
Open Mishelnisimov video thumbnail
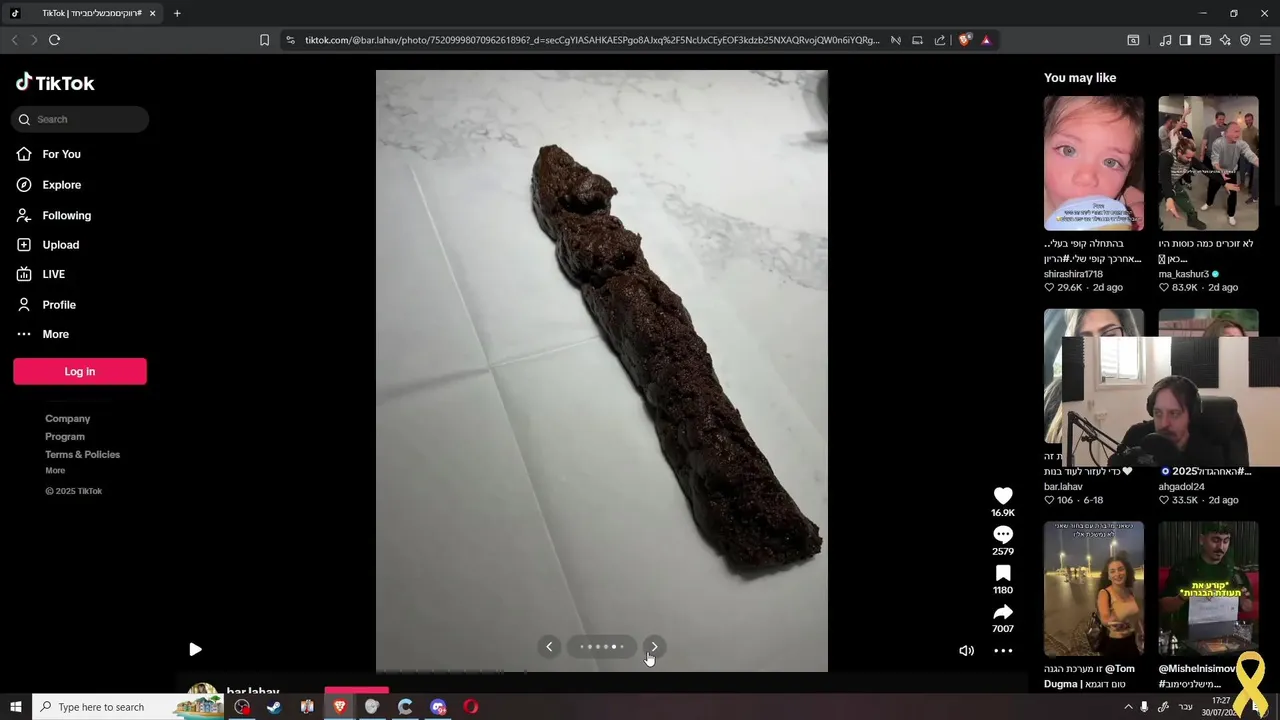tap(1208, 588)
